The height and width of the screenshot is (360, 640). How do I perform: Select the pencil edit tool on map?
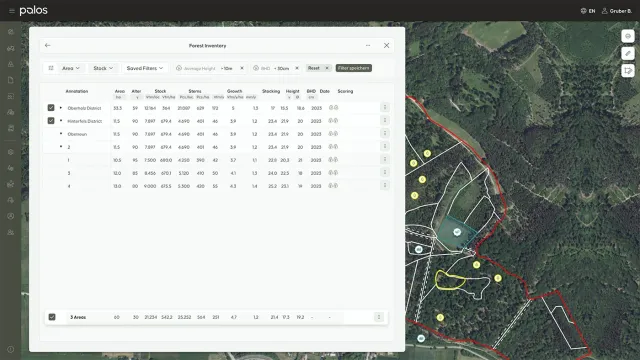click(x=628, y=53)
